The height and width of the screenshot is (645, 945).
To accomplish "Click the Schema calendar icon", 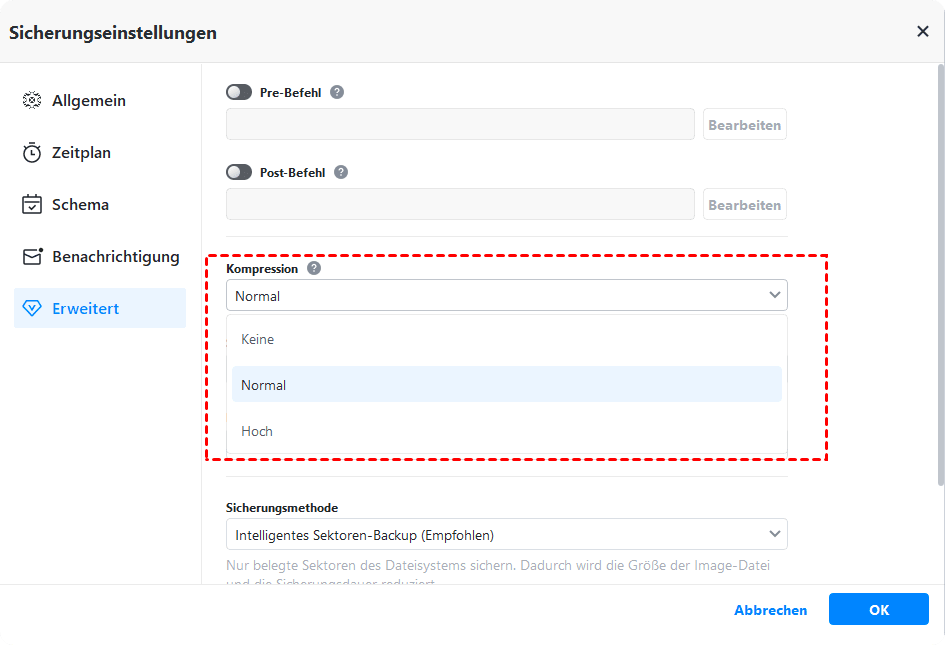I will [x=32, y=205].
